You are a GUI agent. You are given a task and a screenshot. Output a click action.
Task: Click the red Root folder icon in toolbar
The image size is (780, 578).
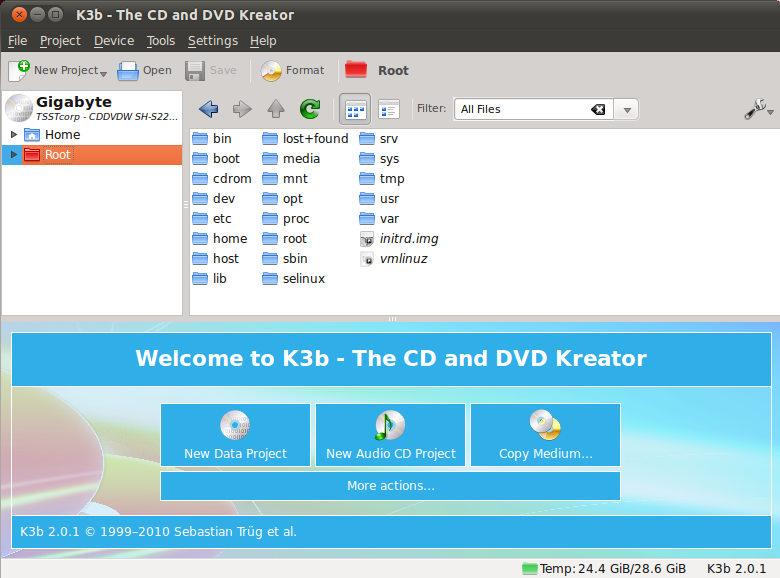click(x=356, y=70)
